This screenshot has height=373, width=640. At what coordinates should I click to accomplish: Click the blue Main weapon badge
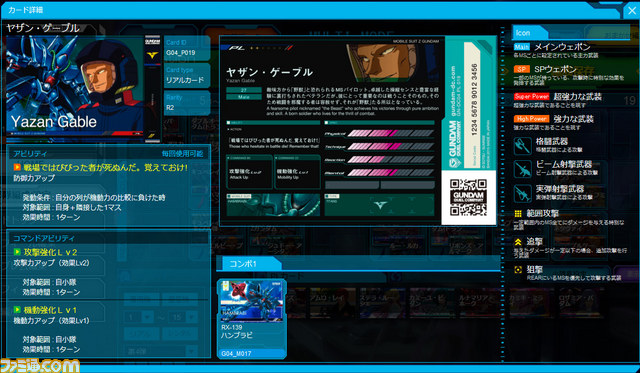522,47
